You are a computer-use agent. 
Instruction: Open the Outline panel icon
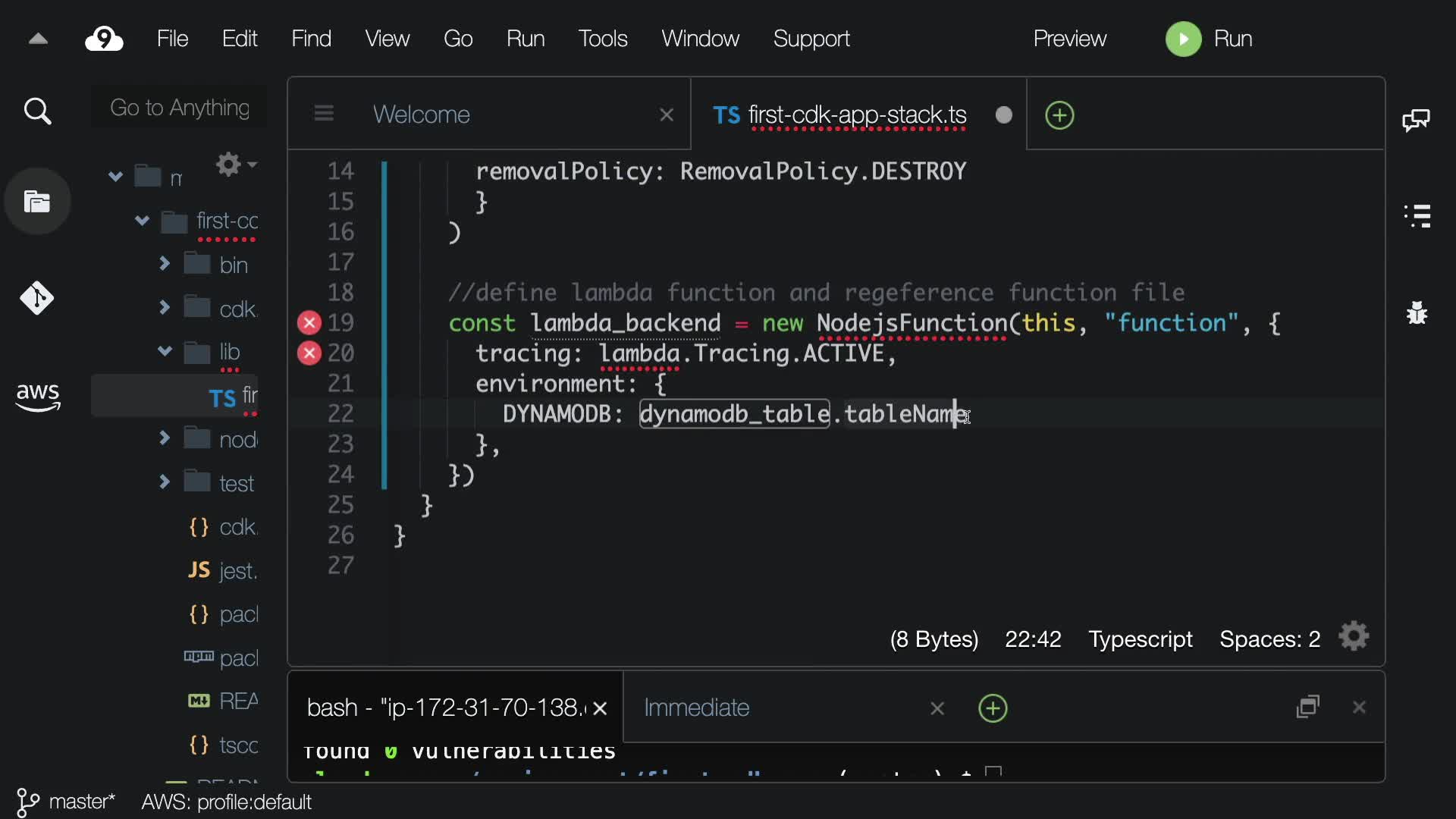tap(1417, 215)
